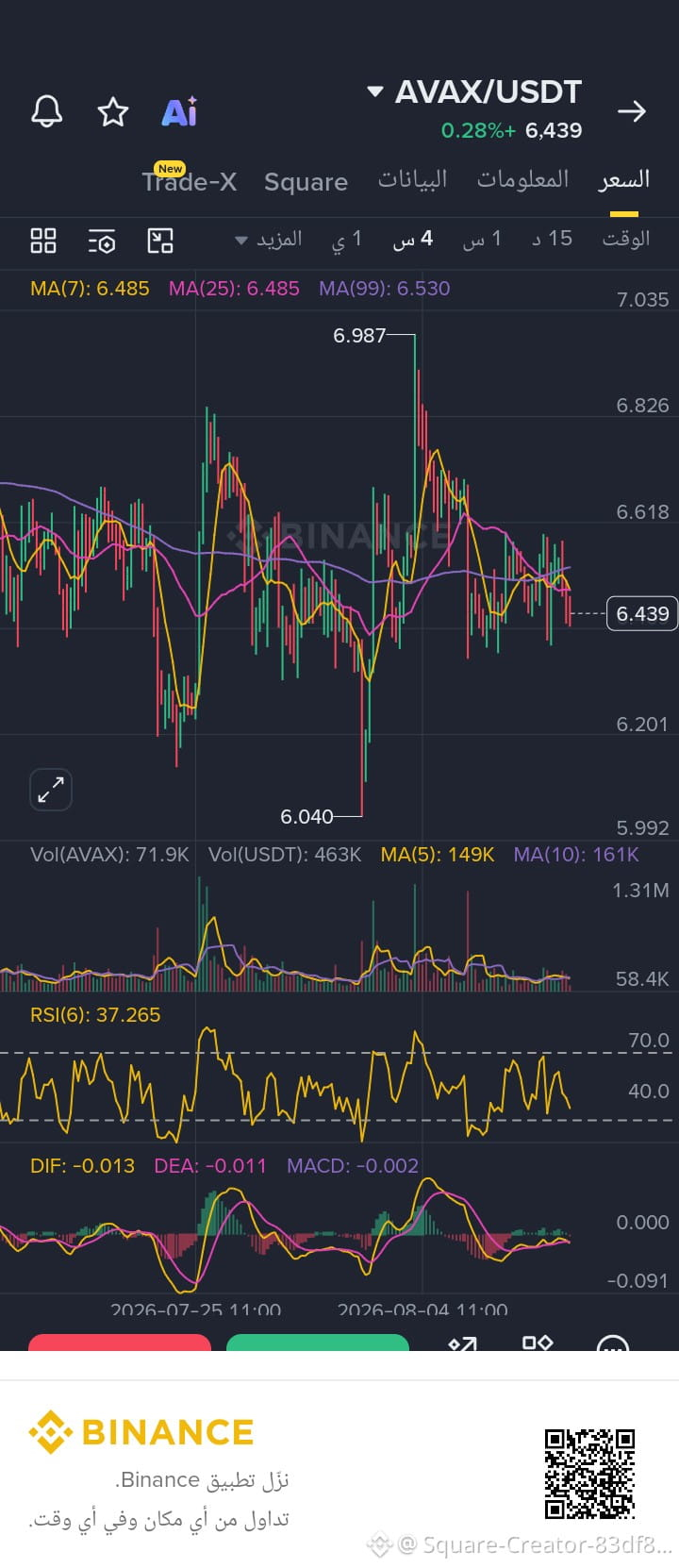Tap the red sell button
Image resolution: width=679 pixels, height=1568 pixels.
(120, 1343)
